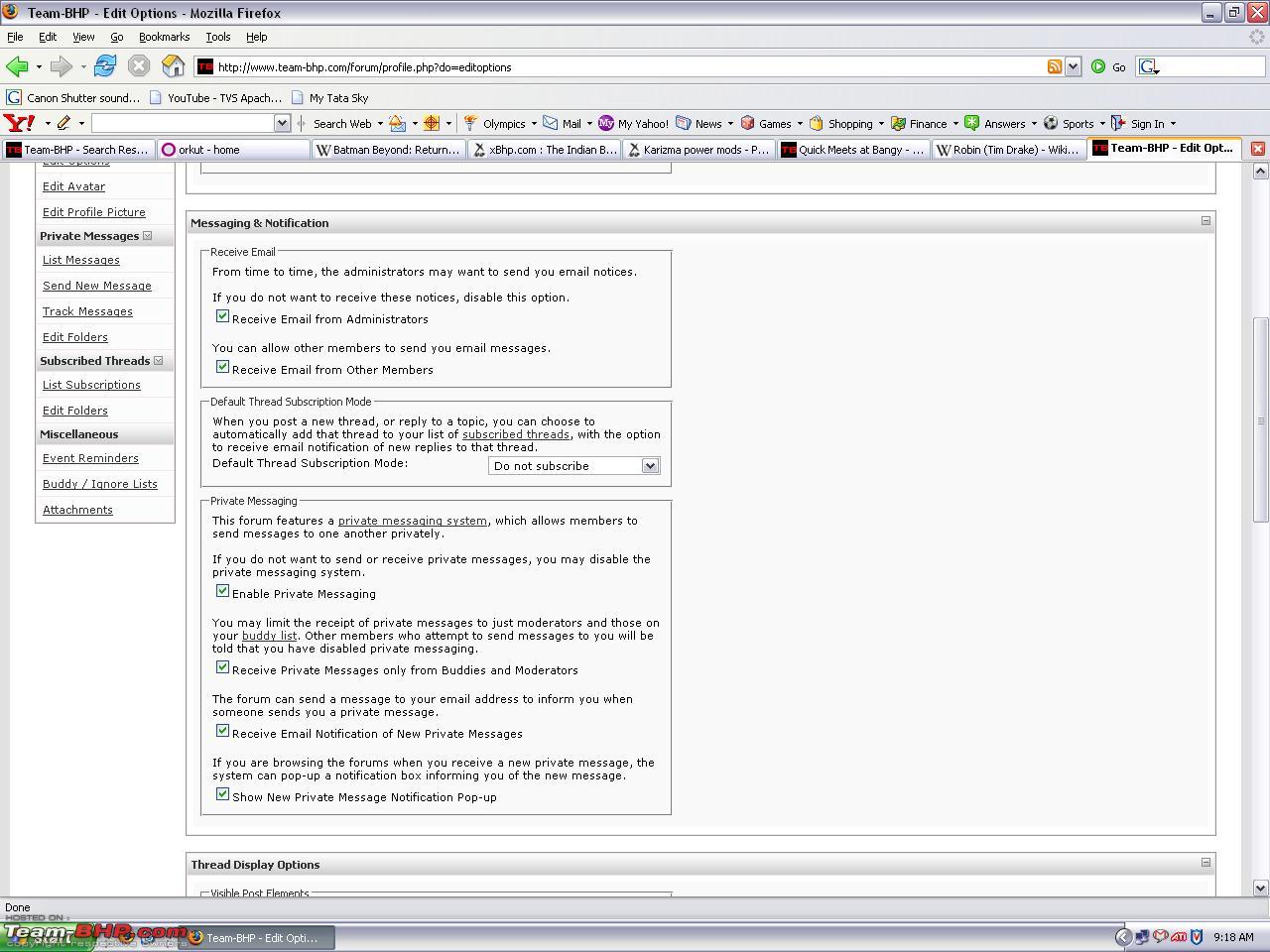Open Answers in the Yahoo toolbar
1270x952 pixels.
[x=995, y=123]
